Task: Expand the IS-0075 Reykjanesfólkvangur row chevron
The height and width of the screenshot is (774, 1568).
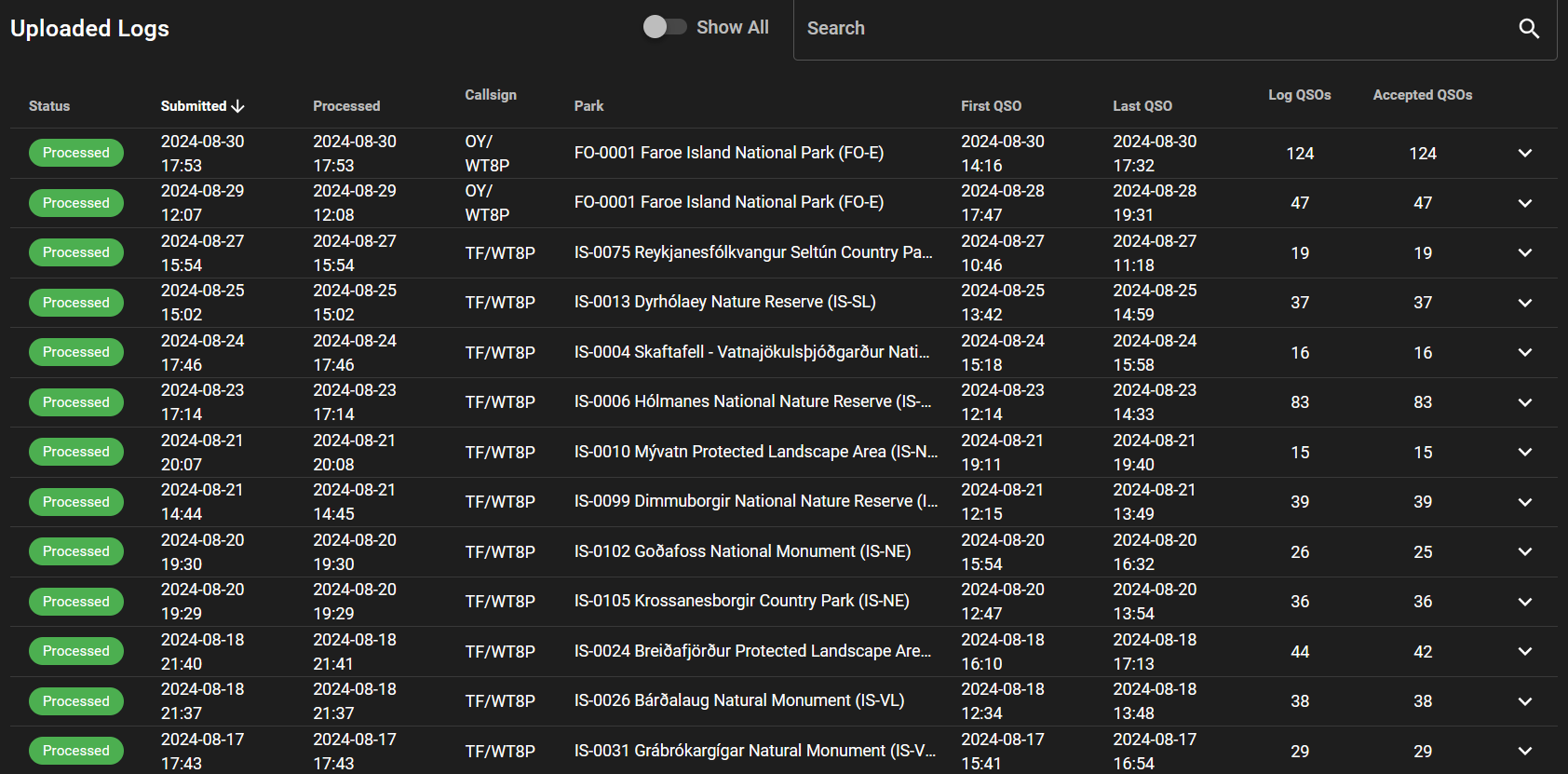Action: click(x=1524, y=253)
